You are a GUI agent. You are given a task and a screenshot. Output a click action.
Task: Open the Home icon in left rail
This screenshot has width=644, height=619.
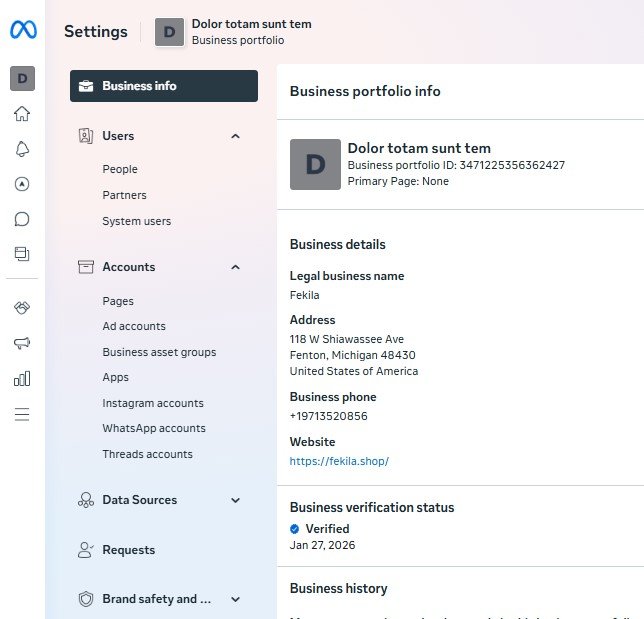(x=22, y=114)
